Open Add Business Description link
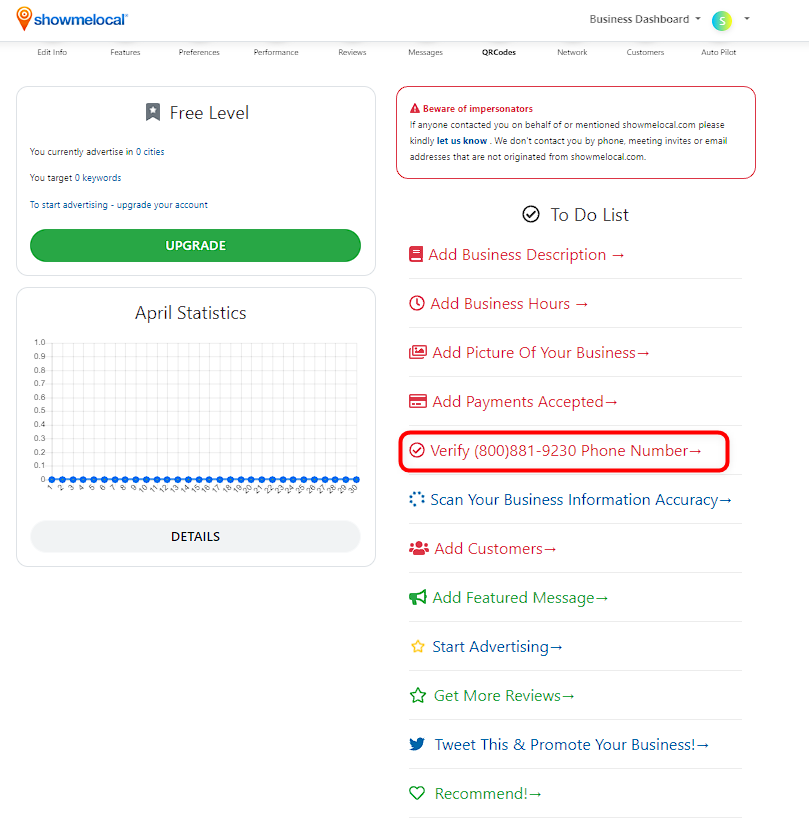The height and width of the screenshot is (838, 809). coord(526,254)
